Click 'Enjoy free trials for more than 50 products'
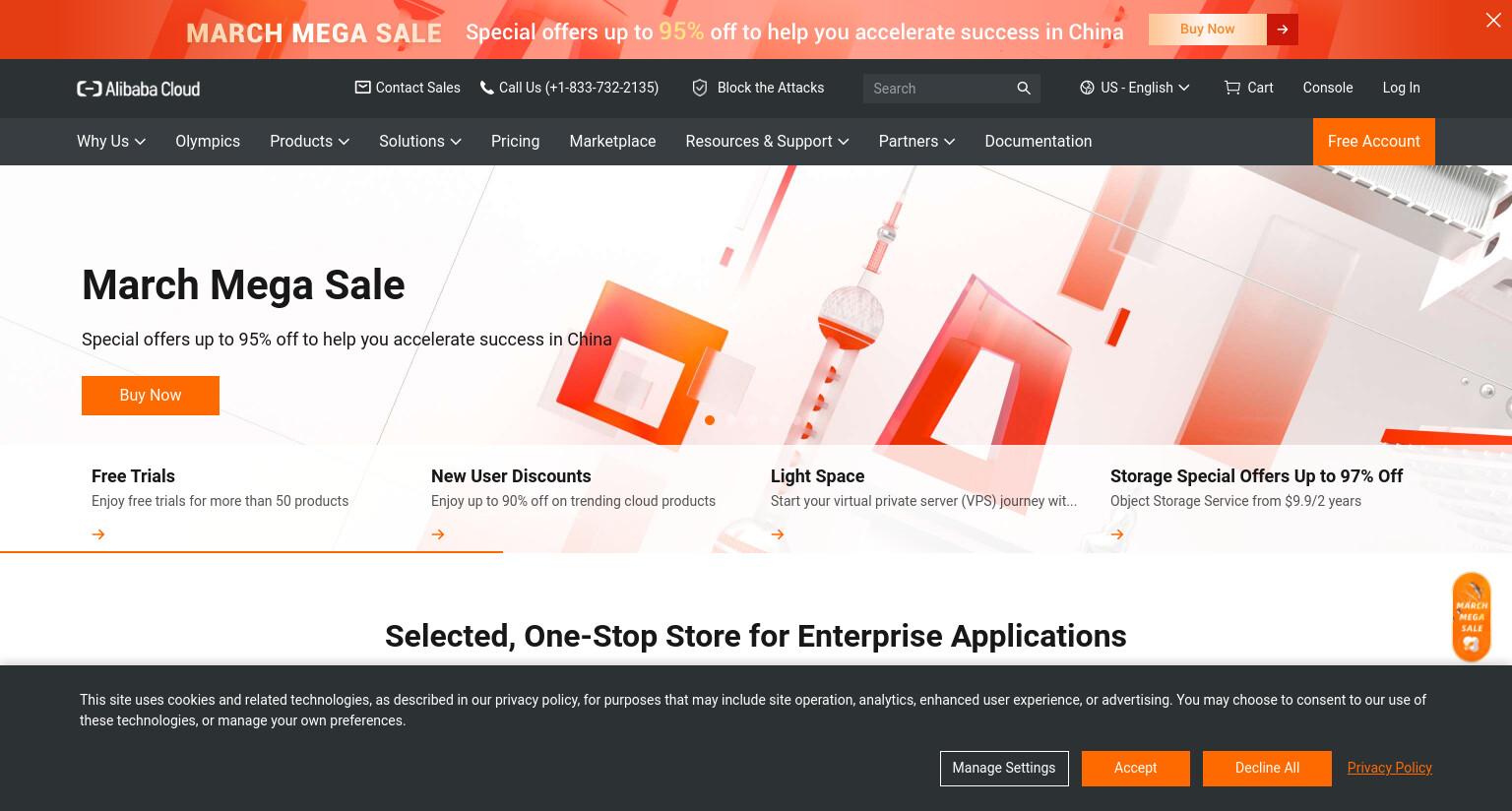 click(x=220, y=501)
